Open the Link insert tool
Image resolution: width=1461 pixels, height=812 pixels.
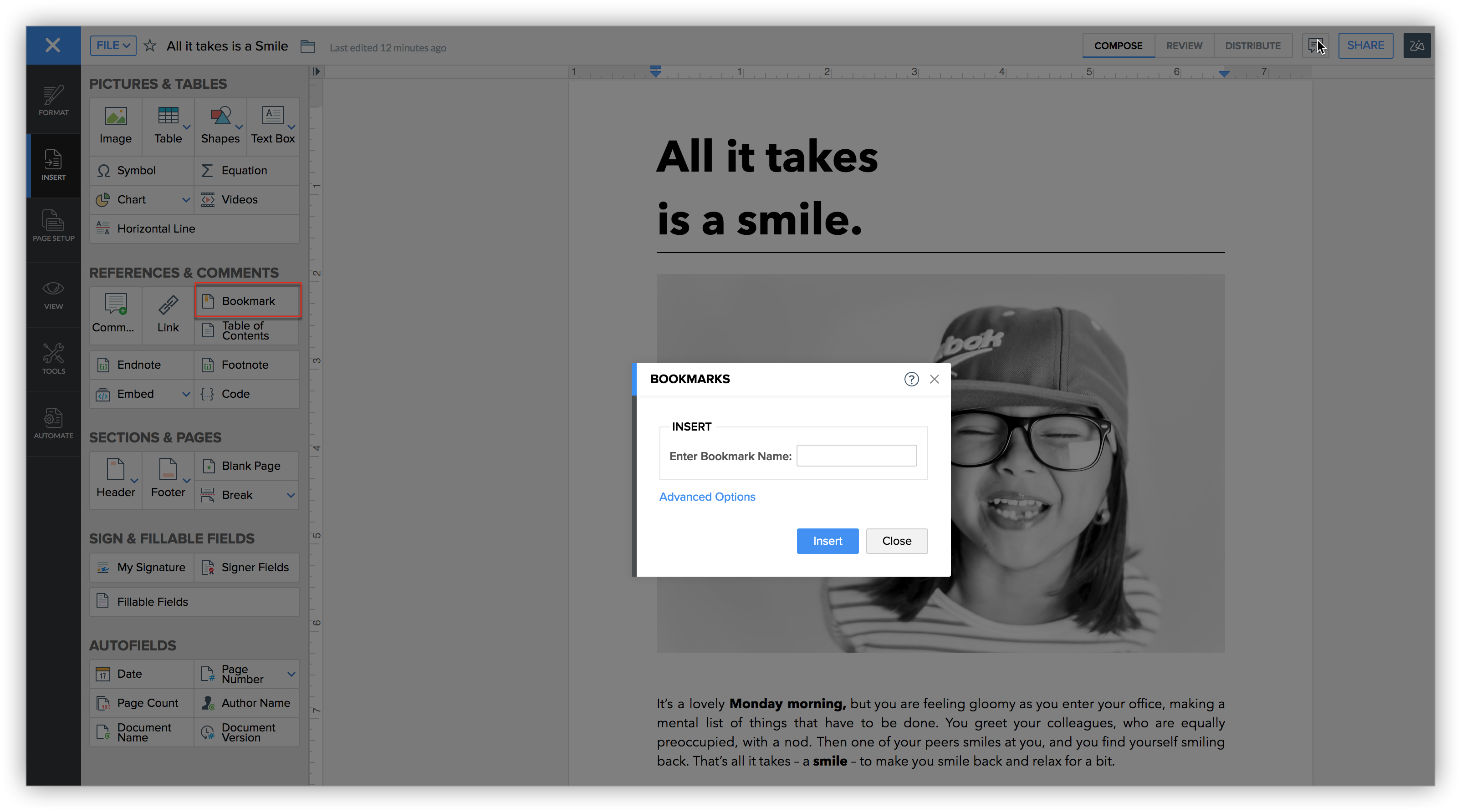tap(168, 315)
